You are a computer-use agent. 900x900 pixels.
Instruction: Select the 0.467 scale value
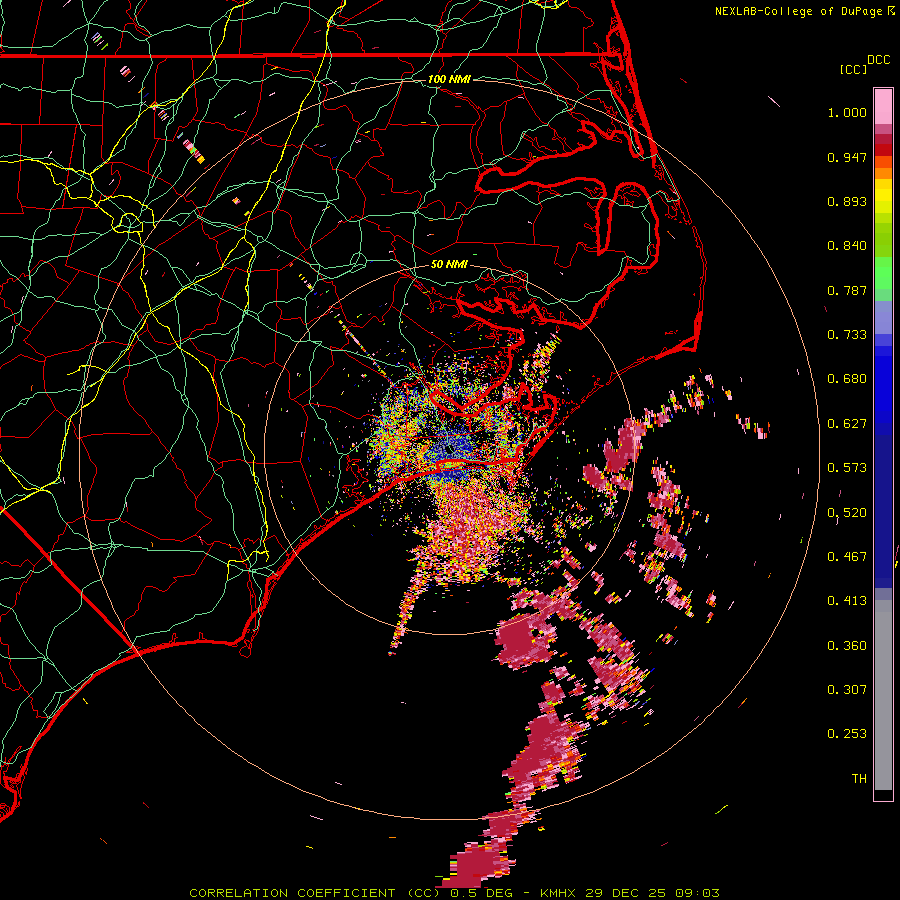[847, 557]
